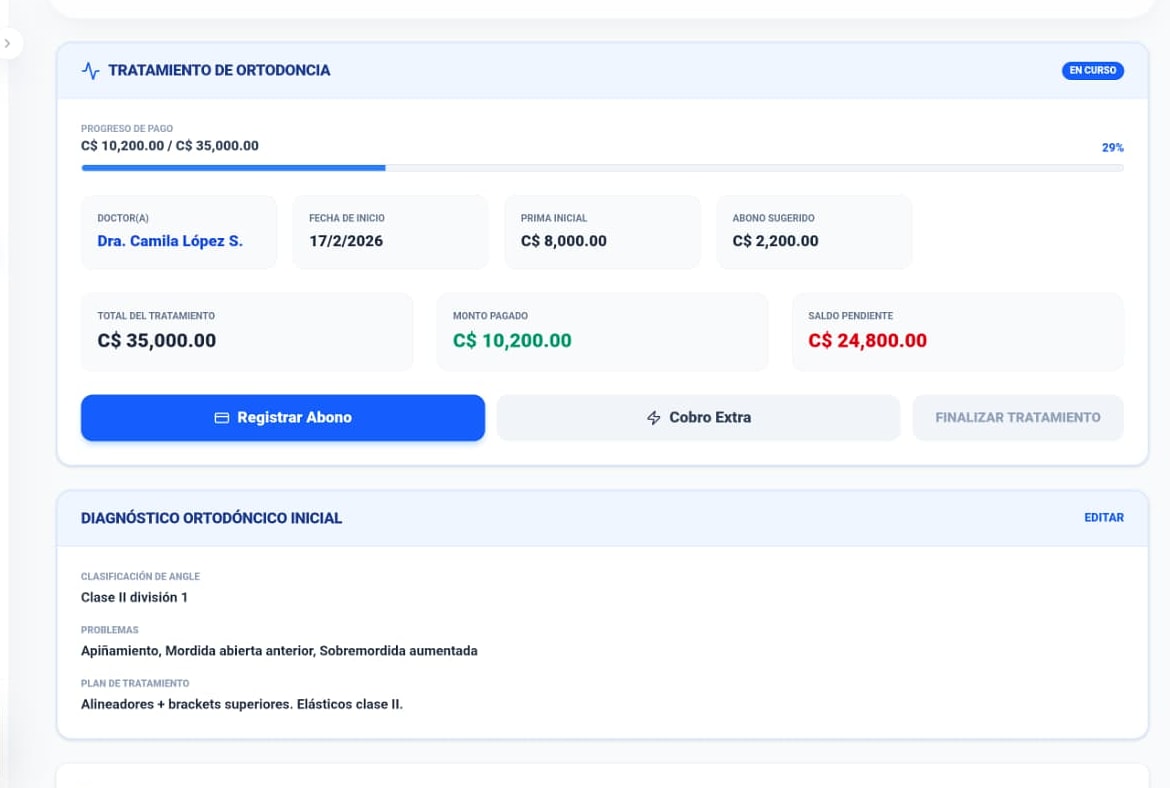The height and width of the screenshot is (788, 1170).
Task: Click the Registrar Abono button
Action: pyautogui.click(x=283, y=418)
